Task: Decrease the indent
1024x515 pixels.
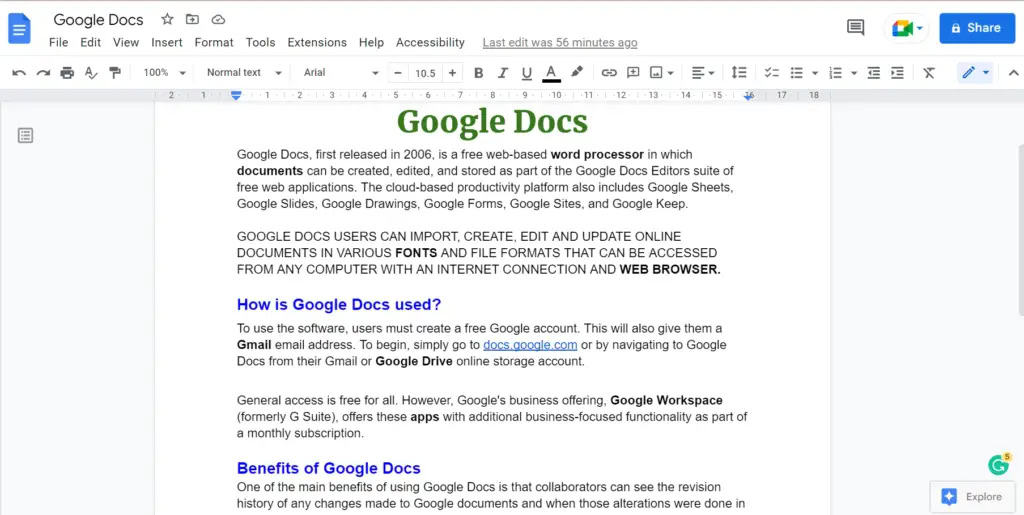Action: [874, 72]
